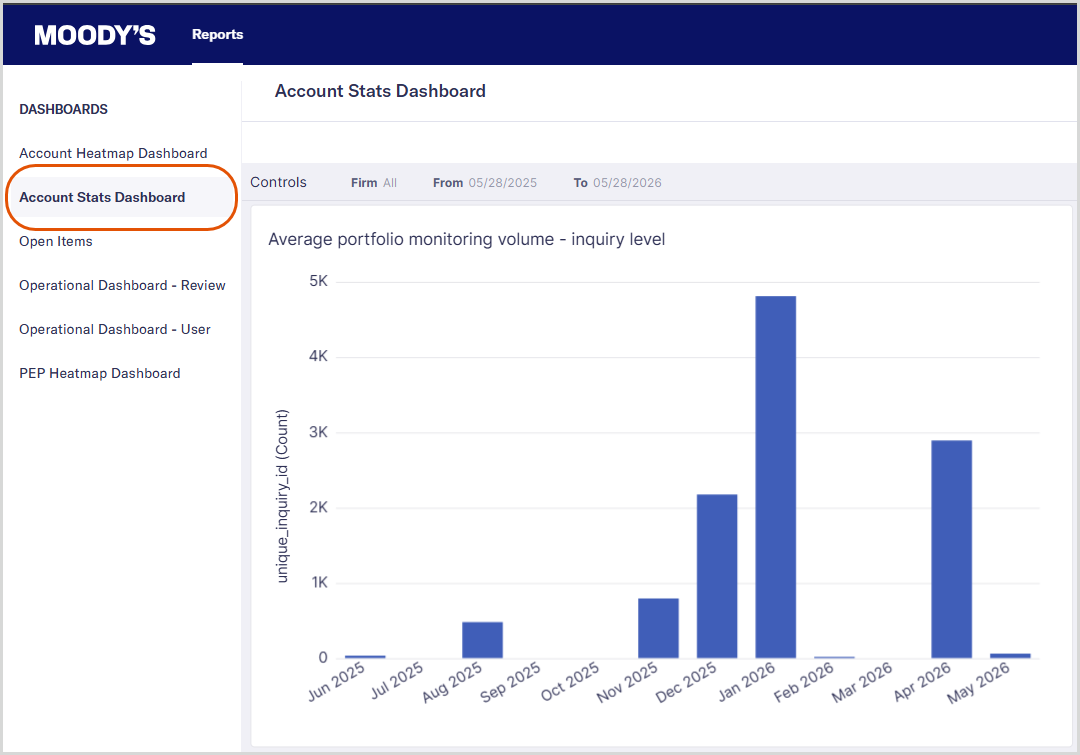Screen dimensions: 1080x755
Task: Click the Jan 2026 bar
Action: (776, 477)
